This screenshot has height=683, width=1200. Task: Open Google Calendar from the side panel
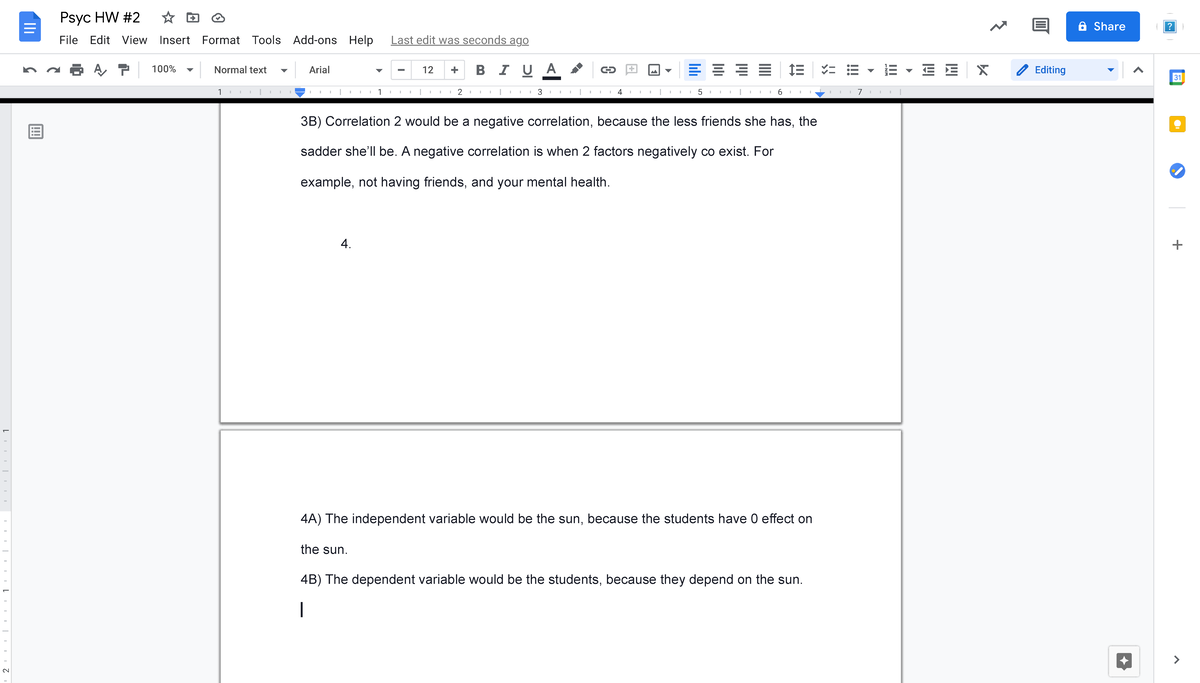pyautogui.click(x=1176, y=75)
